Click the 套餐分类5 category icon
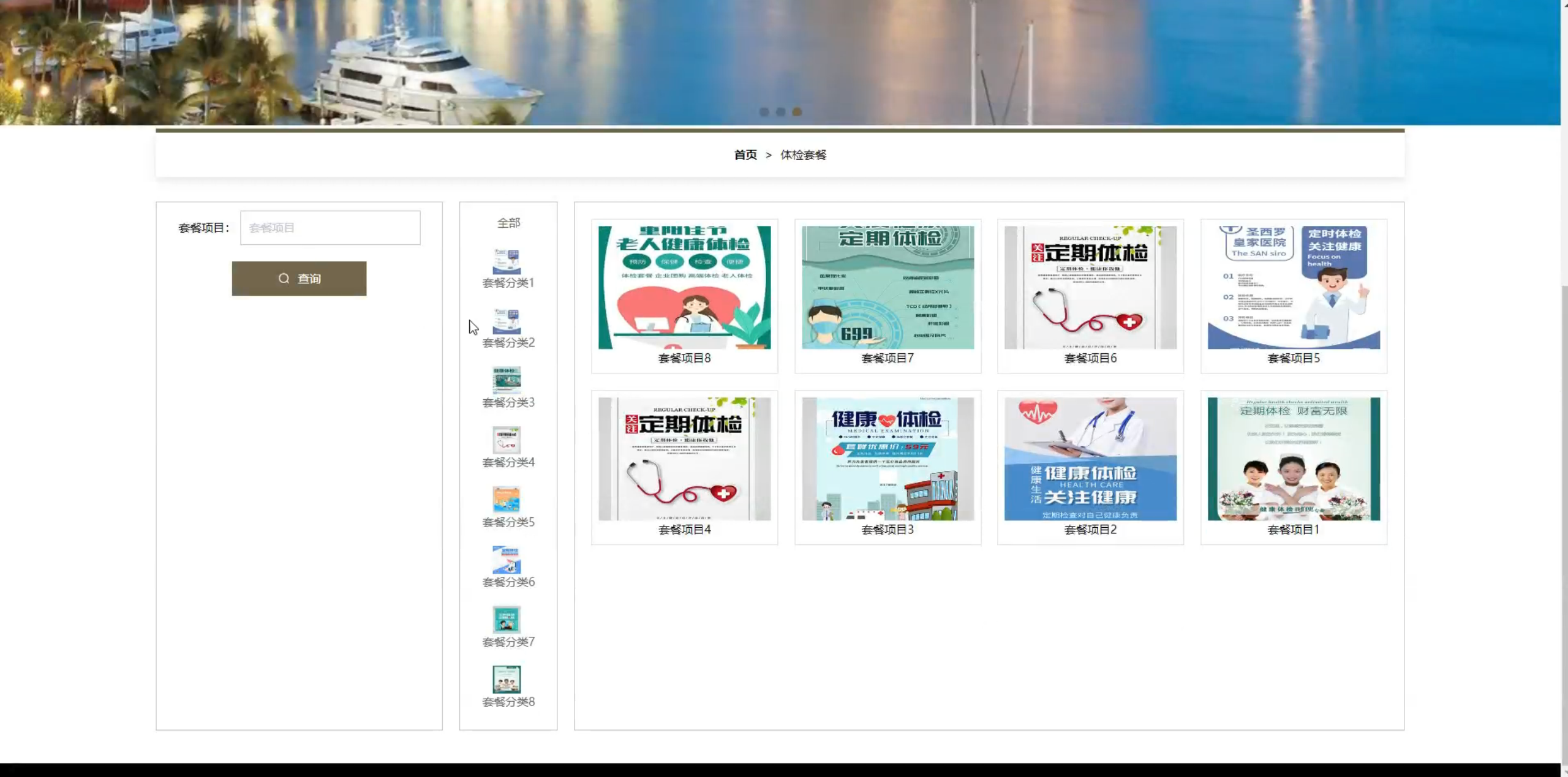 (507, 500)
